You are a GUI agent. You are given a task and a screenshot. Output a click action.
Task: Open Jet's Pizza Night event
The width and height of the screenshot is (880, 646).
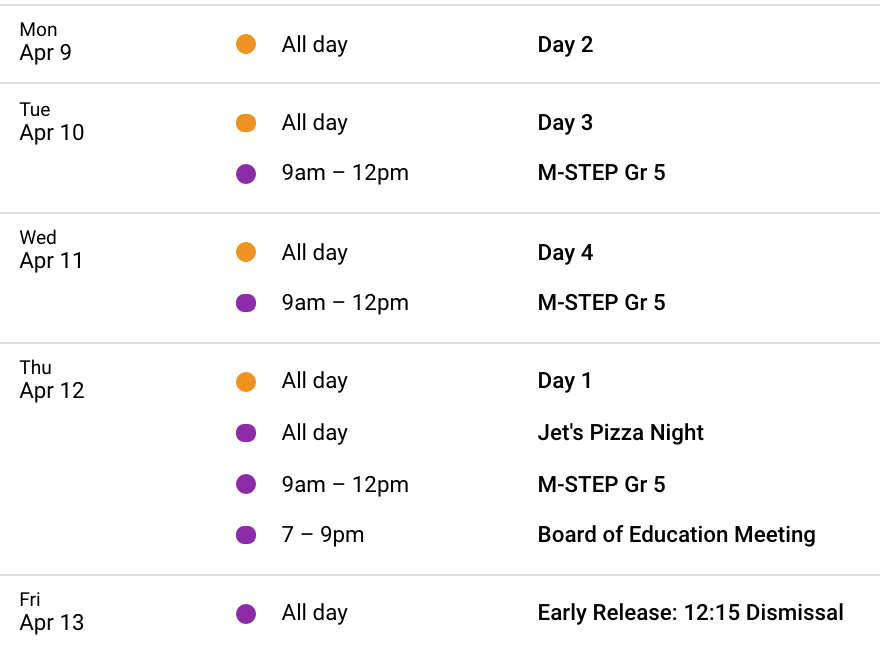pos(620,432)
